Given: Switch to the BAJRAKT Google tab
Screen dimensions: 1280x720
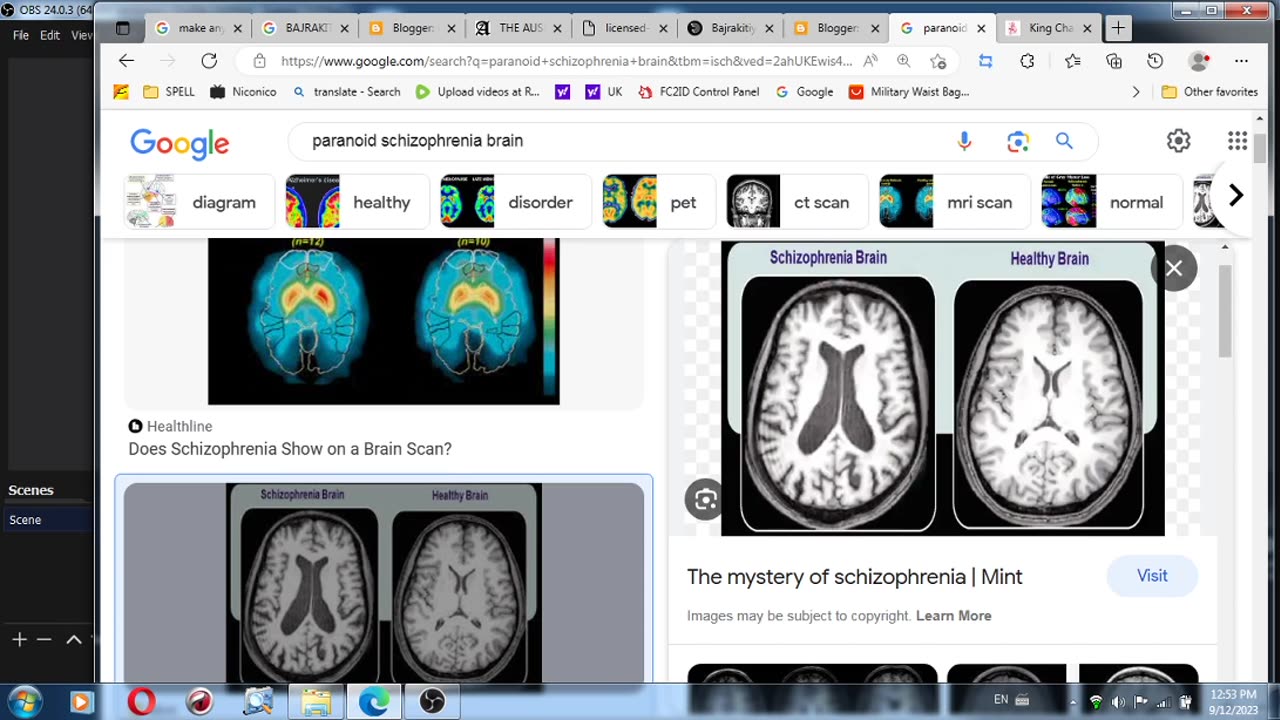Looking at the screenshot, I should click(x=303, y=28).
